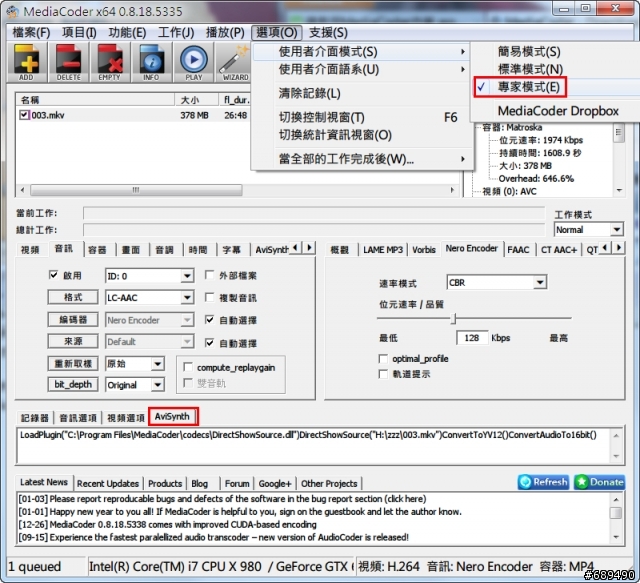Launch the WIZARD toolbar icon
Screen dimensions: 640x583
point(234,62)
